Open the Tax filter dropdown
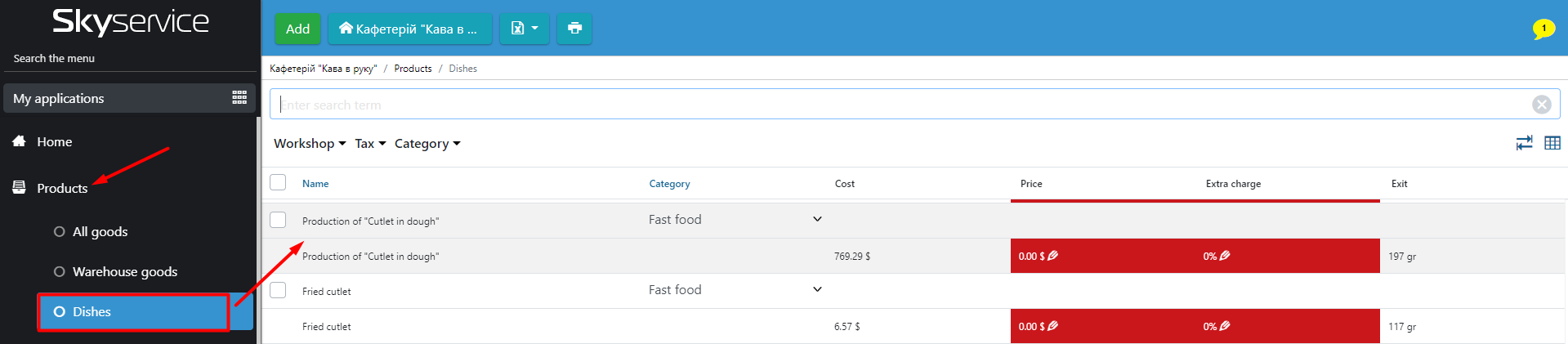The width and height of the screenshot is (1568, 344). pyautogui.click(x=369, y=144)
